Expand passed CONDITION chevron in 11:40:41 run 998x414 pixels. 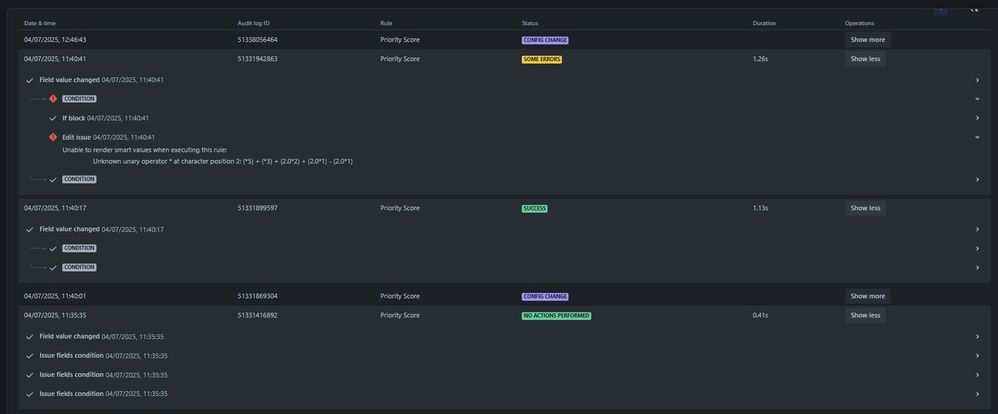coord(977,180)
